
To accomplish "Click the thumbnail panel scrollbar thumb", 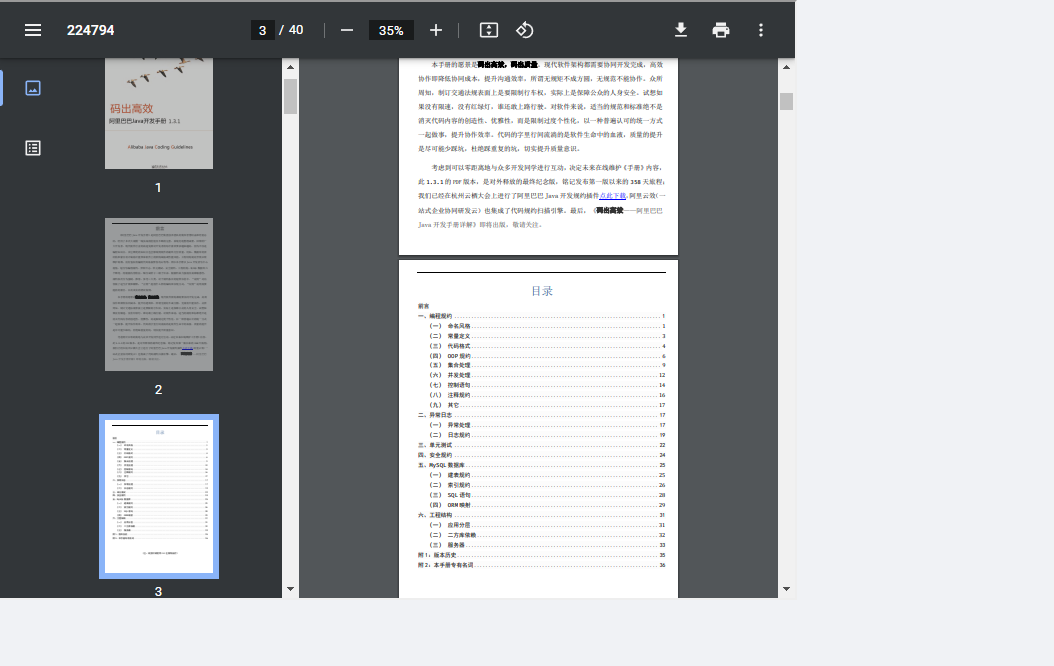I will point(290,97).
